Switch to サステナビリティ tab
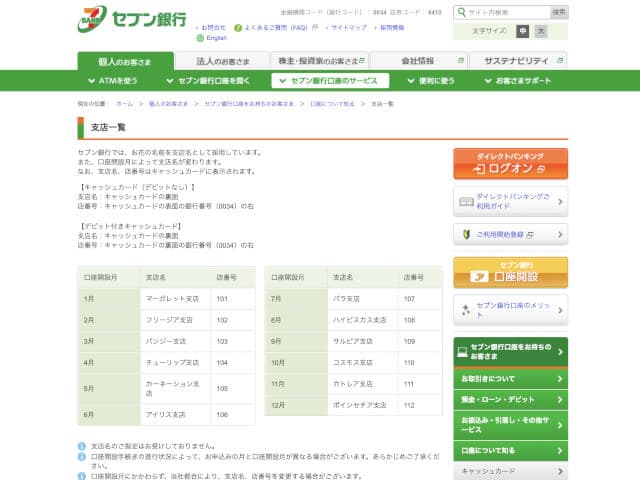 point(518,61)
